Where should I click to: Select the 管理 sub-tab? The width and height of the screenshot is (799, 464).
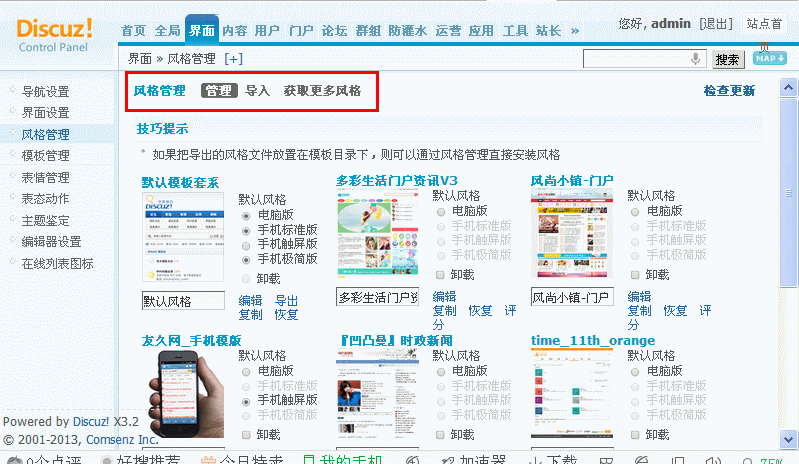219,91
